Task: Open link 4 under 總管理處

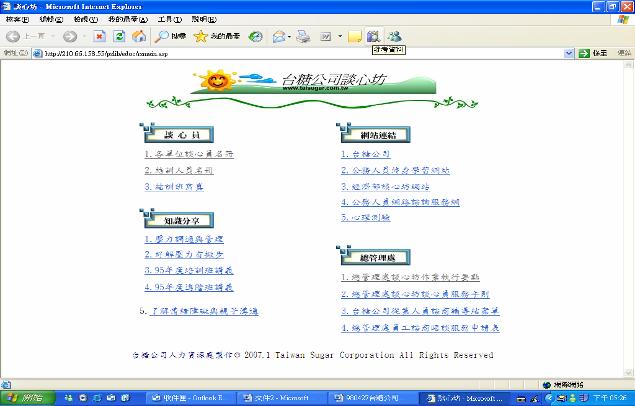Action: click(x=420, y=328)
